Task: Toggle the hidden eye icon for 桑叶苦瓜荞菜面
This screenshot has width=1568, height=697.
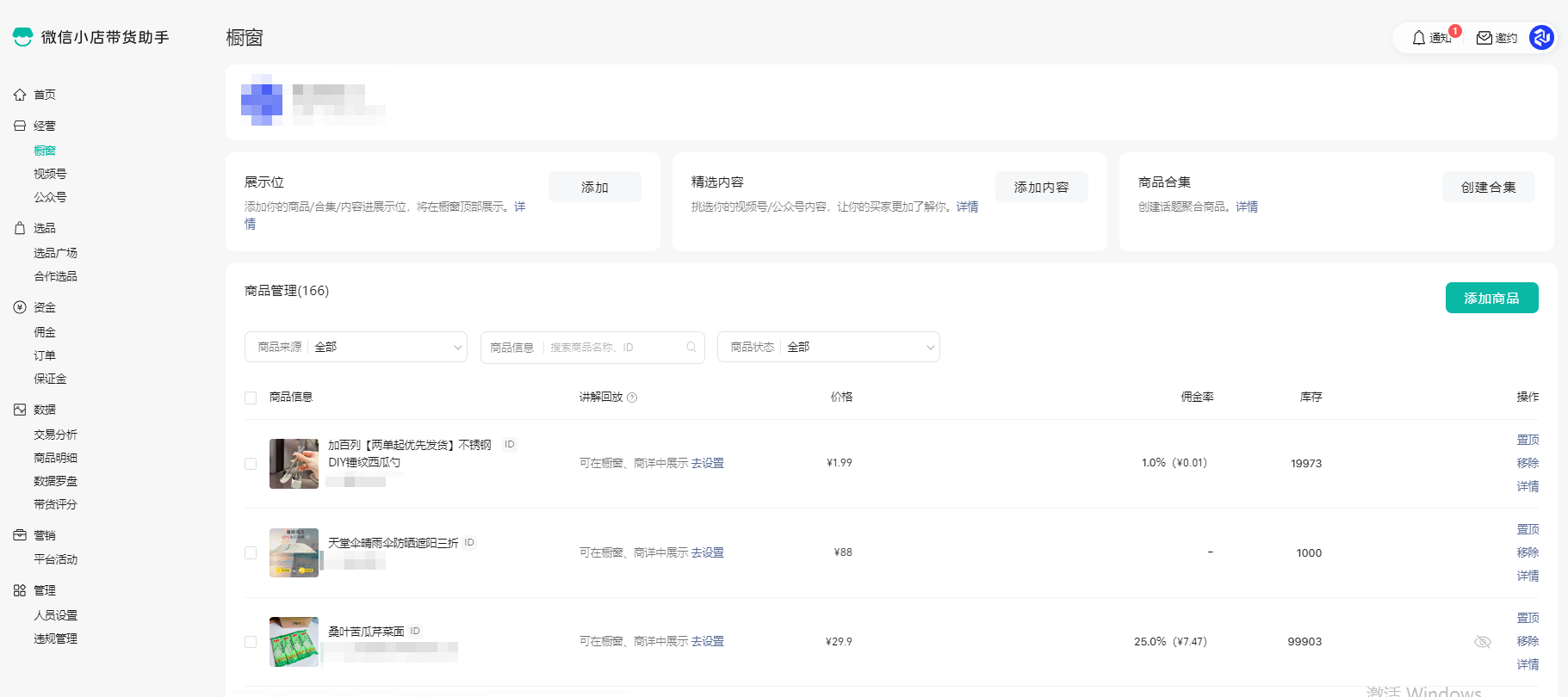Action: coord(1482,642)
